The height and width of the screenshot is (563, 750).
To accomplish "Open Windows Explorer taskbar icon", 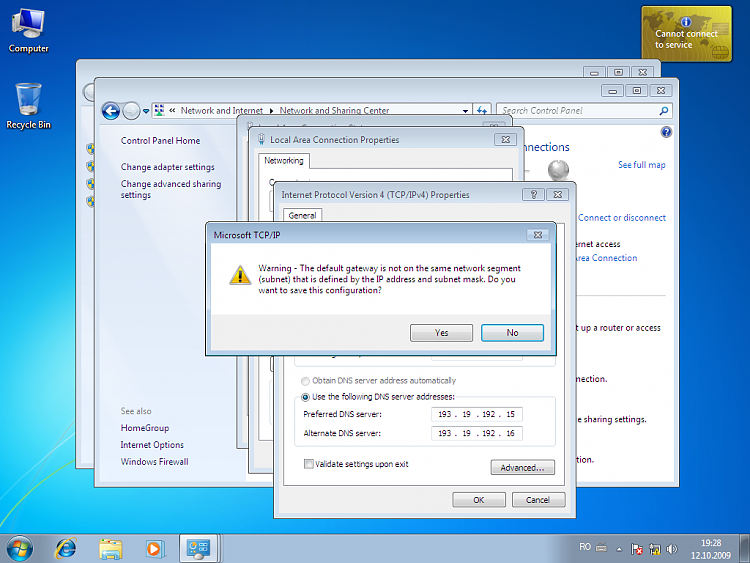I will coord(110,548).
